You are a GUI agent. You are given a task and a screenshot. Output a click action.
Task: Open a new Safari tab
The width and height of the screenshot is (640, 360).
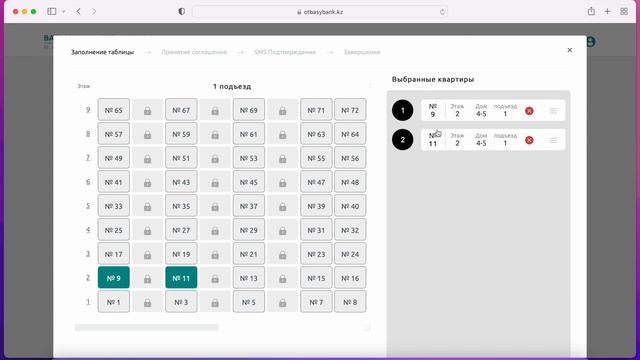[x=607, y=11]
